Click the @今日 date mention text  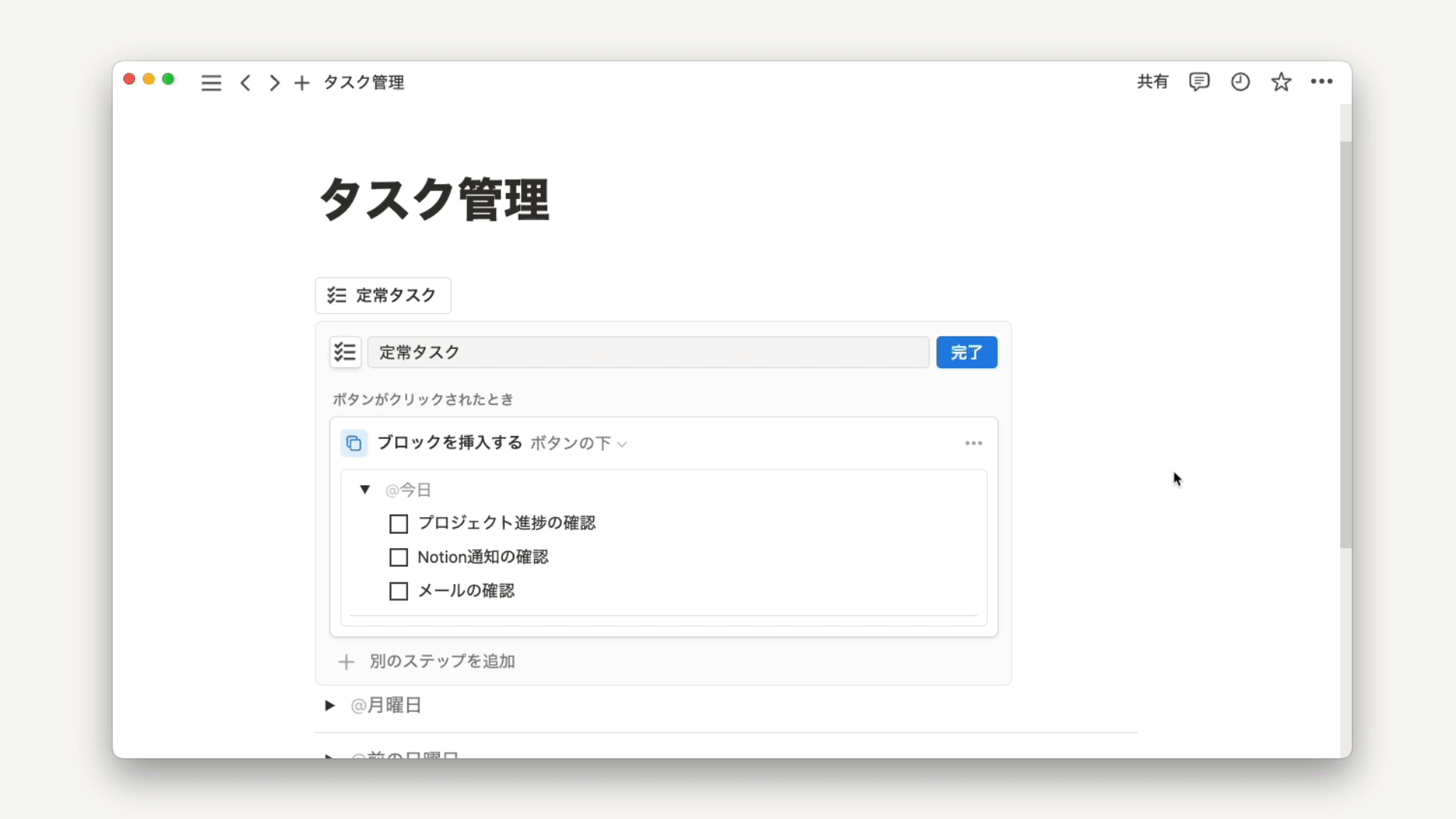click(408, 491)
